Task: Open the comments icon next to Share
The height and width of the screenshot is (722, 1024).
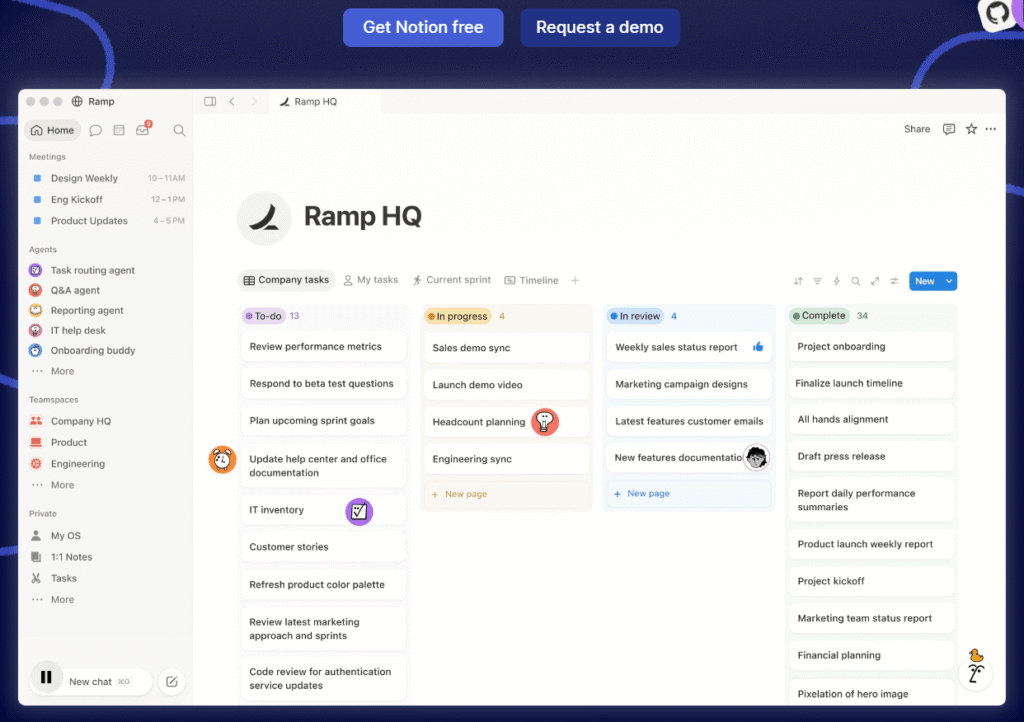Action: (x=948, y=129)
